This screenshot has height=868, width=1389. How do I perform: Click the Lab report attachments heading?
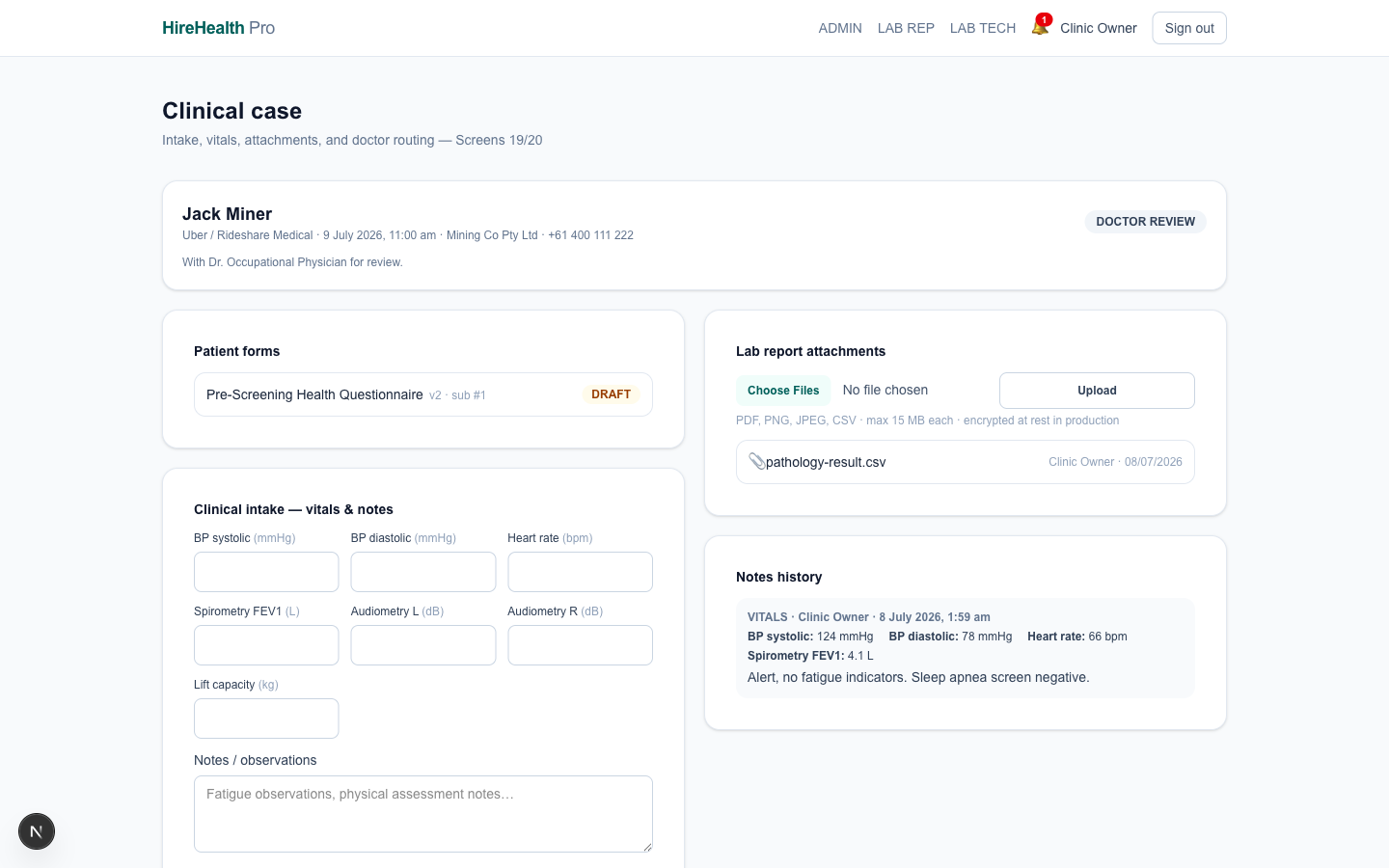point(810,351)
